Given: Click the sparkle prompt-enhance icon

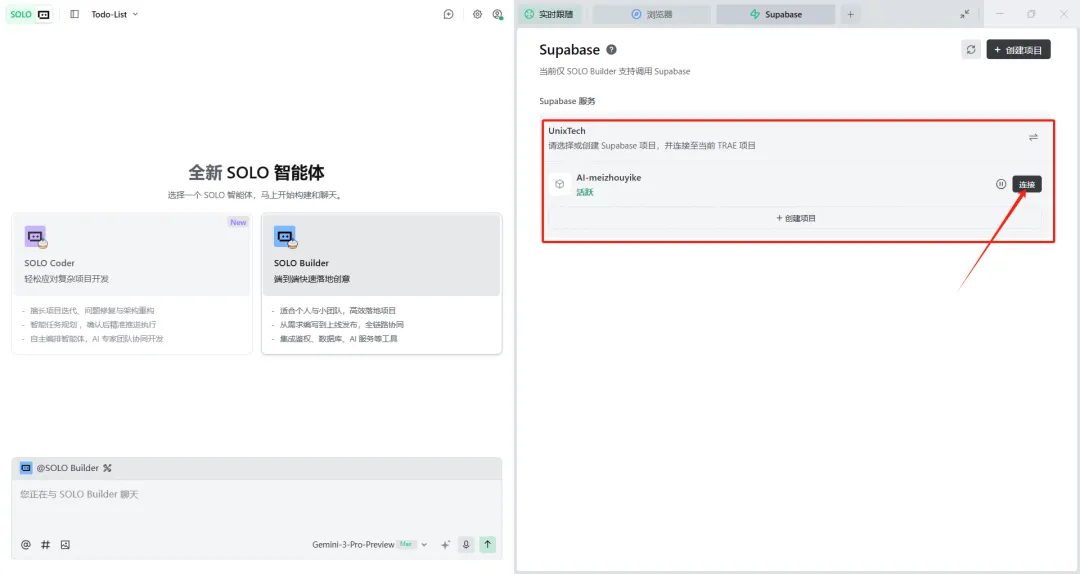Looking at the screenshot, I should [x=446, y=544].
